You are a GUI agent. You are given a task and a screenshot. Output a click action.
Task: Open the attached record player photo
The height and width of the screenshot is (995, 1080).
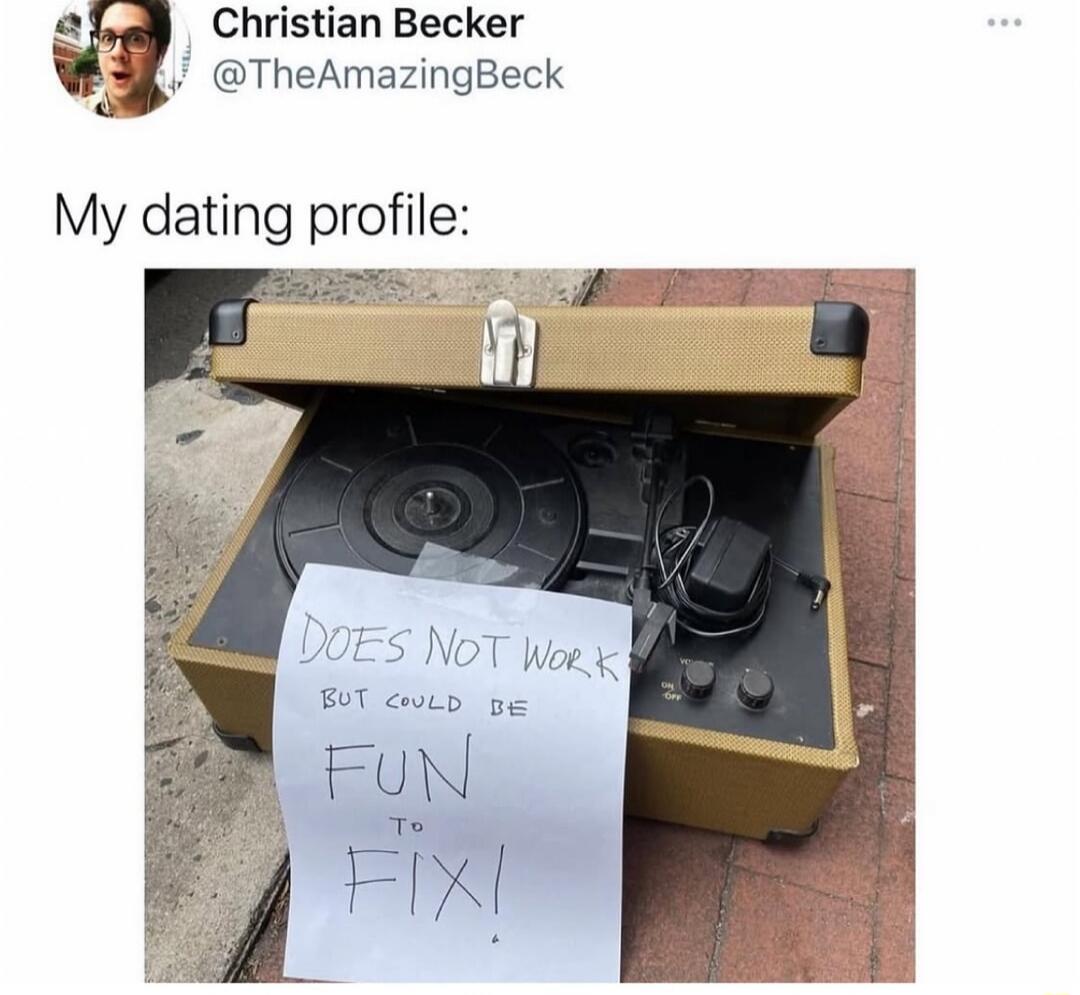[529, 625]
